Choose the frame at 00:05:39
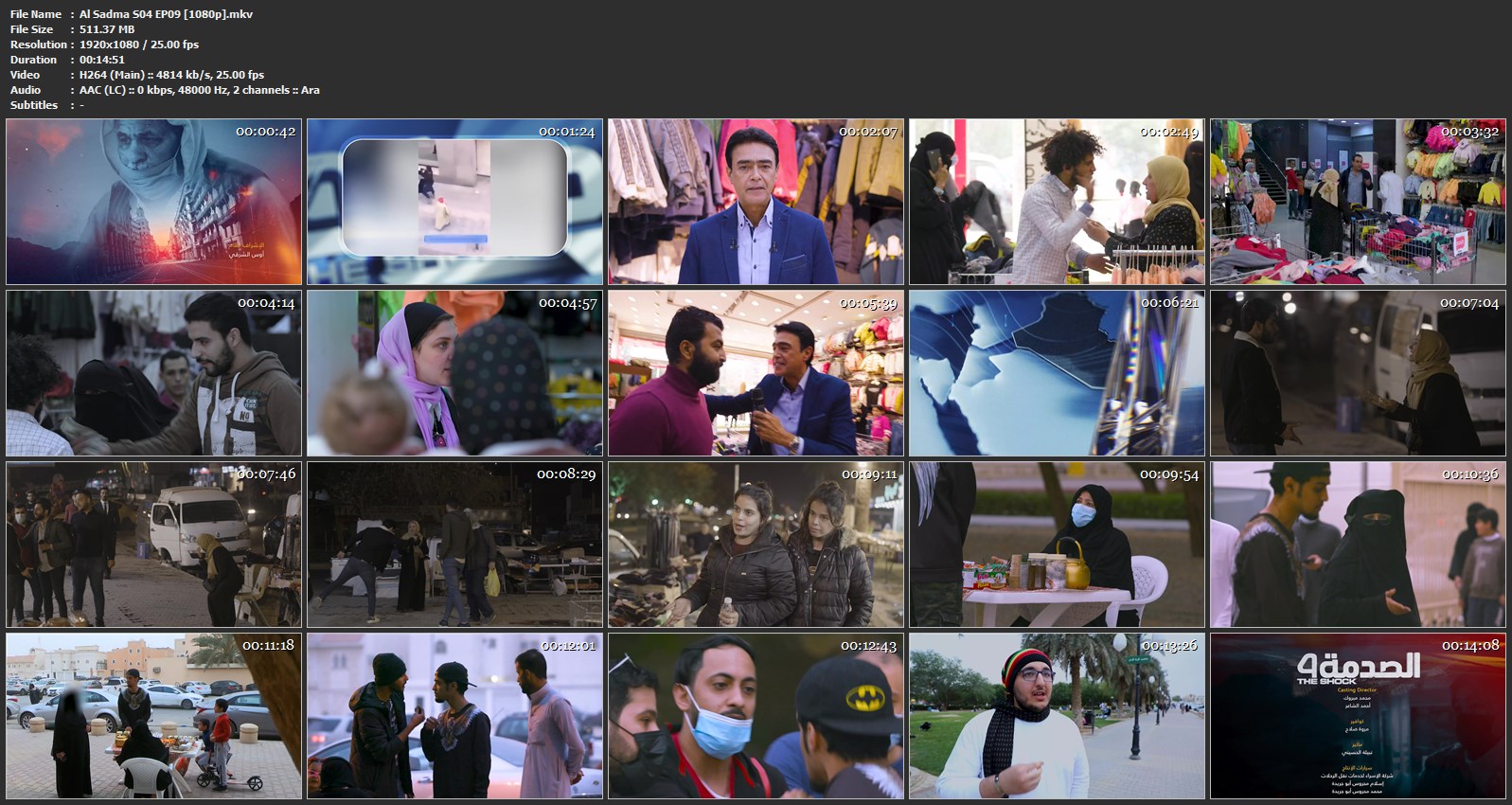This screenshot has width=1512, height=805. [756, 373]
